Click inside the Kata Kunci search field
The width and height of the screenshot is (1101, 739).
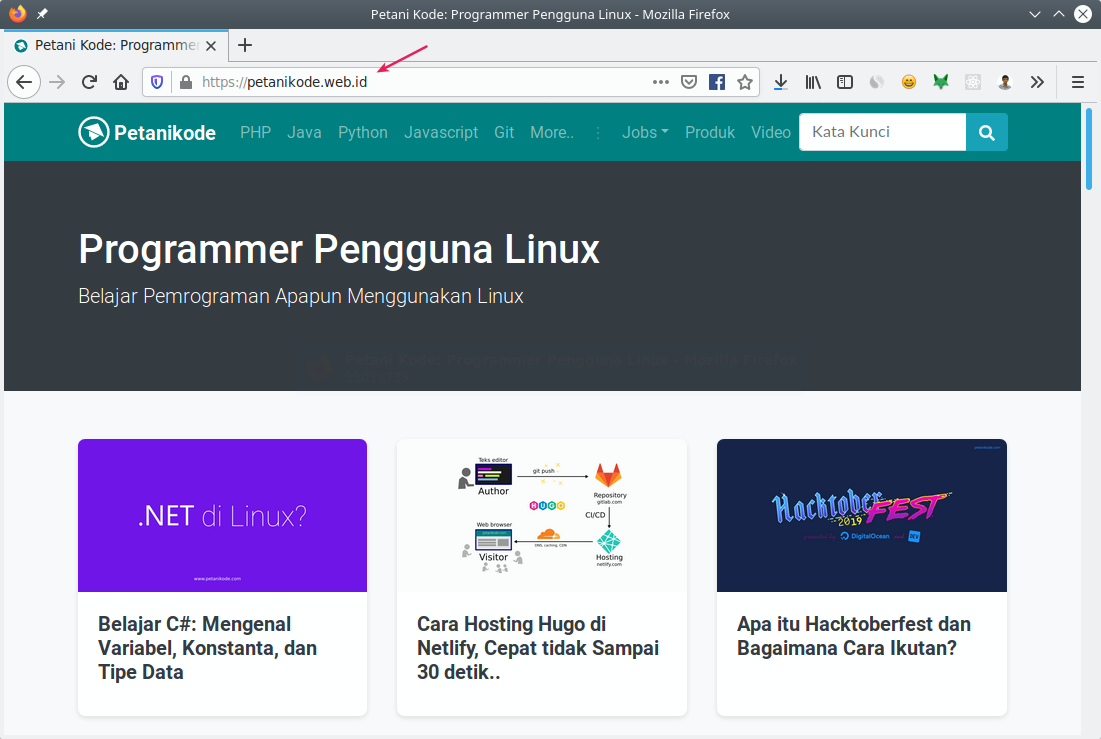pos(882,132)
